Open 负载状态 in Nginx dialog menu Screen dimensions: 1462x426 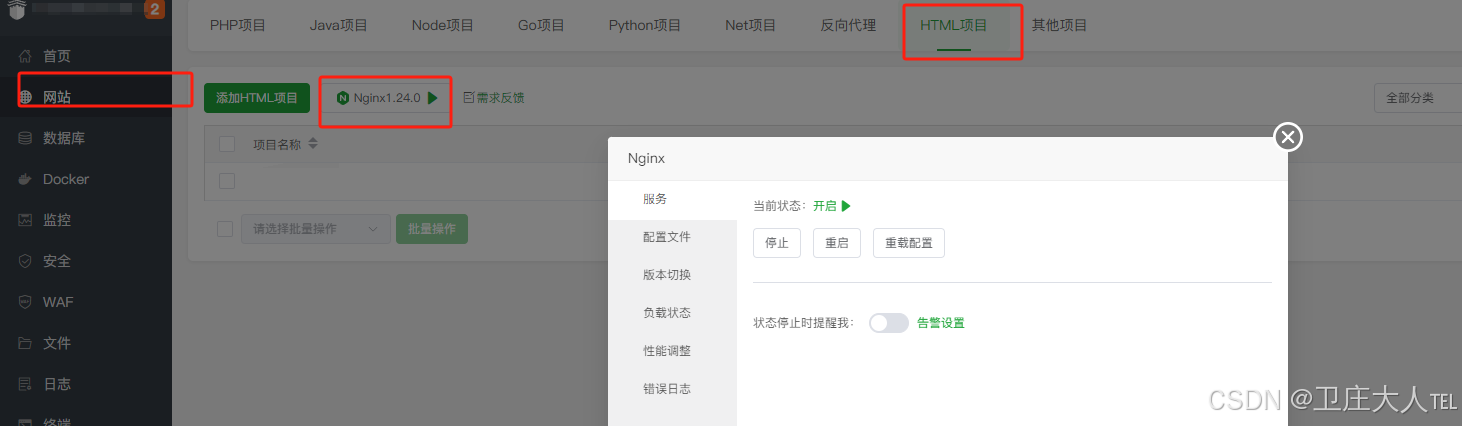[672, 313]
